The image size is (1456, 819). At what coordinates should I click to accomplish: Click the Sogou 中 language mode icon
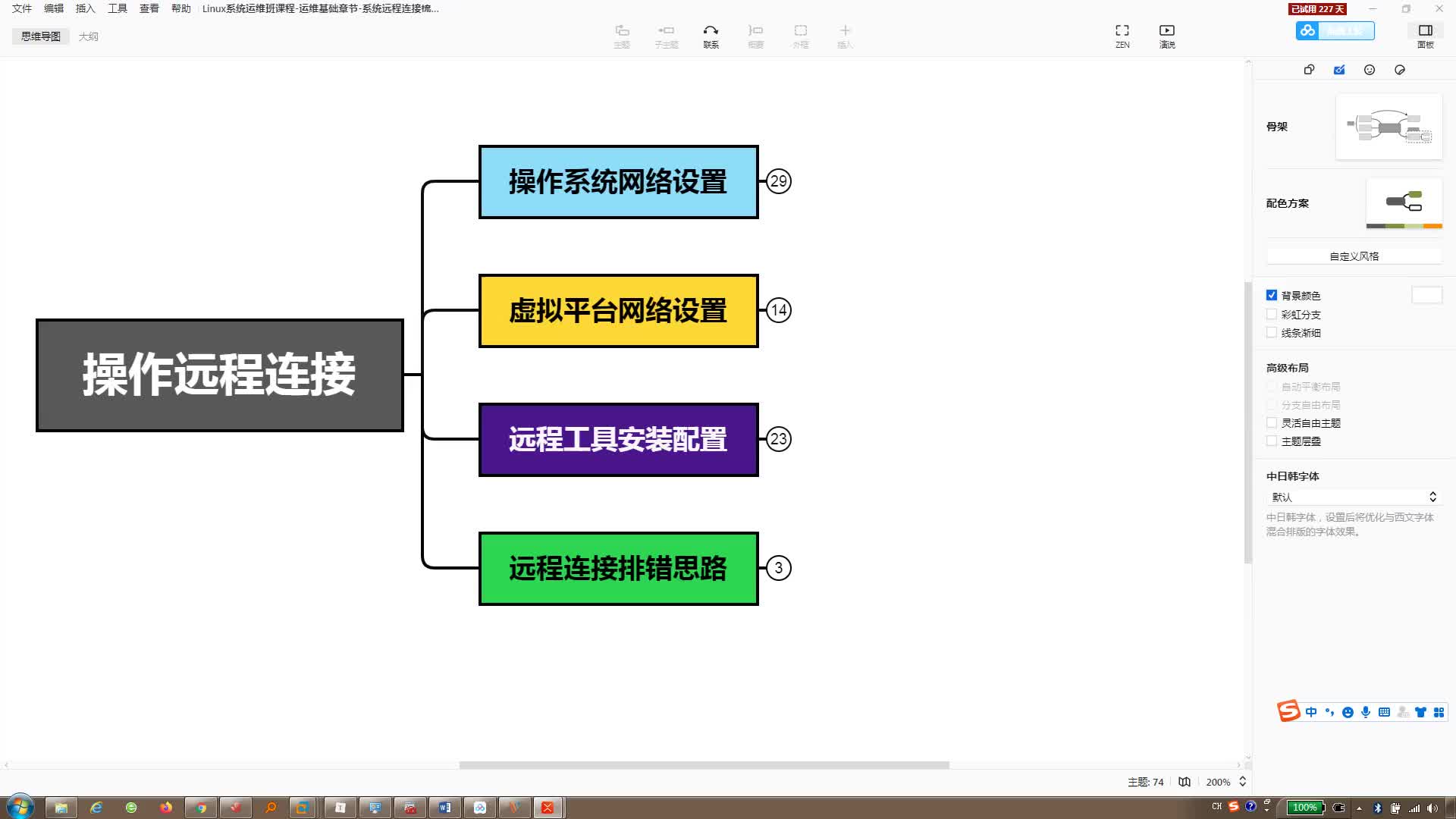point(1311,712)
